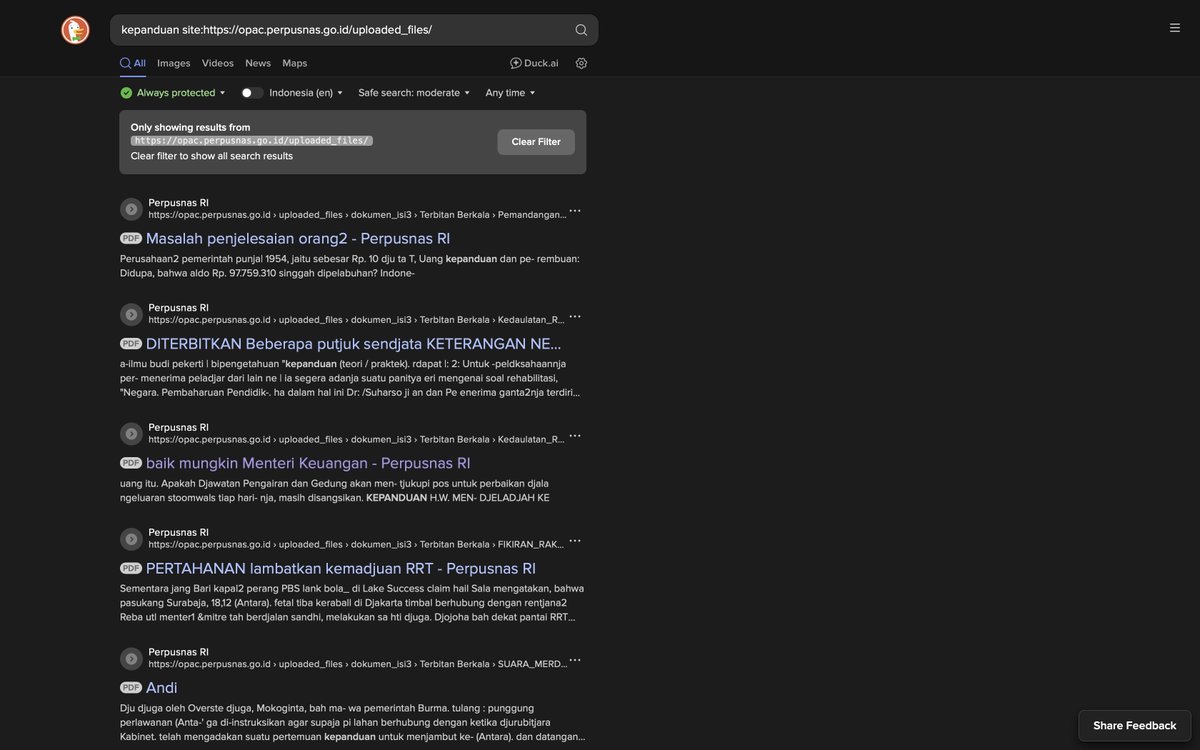Open more options for baik mungkin result
1200x750 pixels.
(x=575, y=436)
